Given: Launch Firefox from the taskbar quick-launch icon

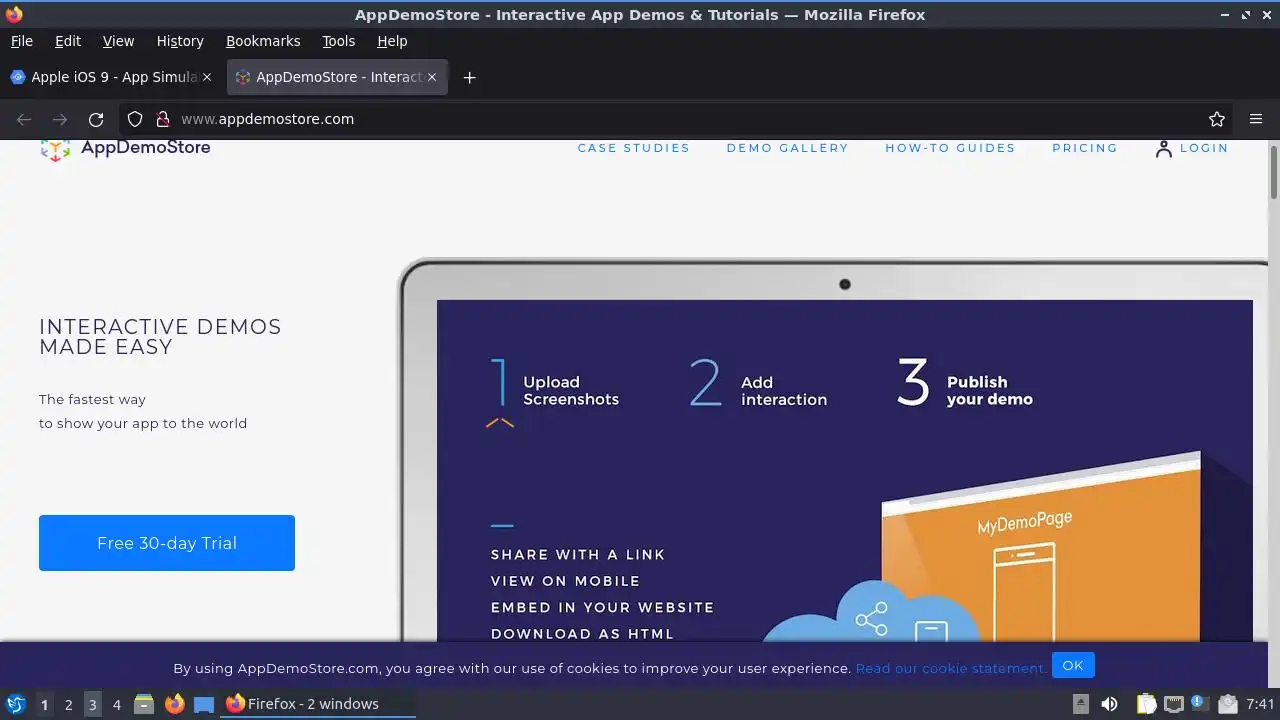Looking at the screenshot, I should pyautogui.click(x=175, y=704).
